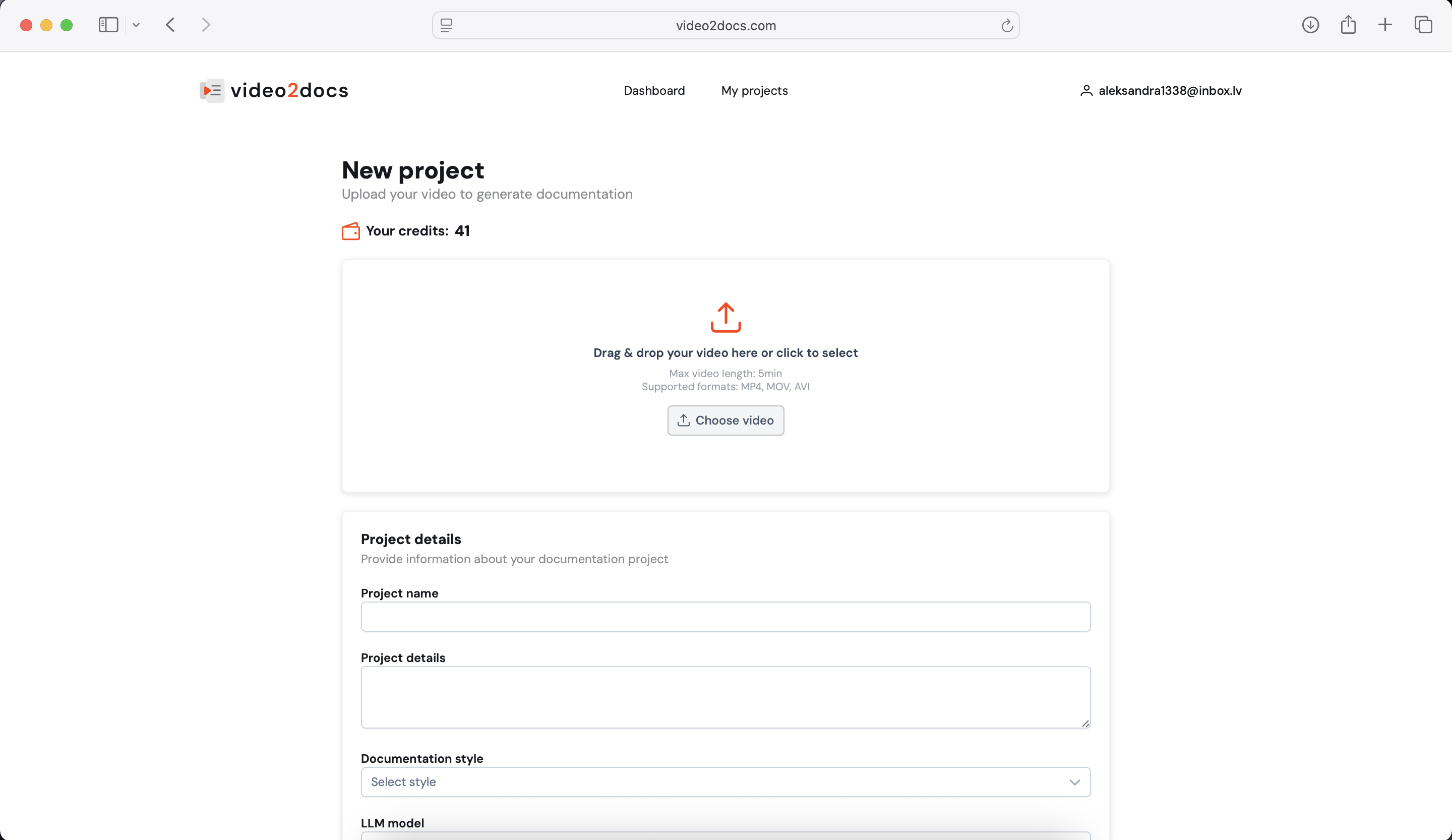Focus the Project name input field
This screenshot has width=1452, height=840.
click(725, 617)
